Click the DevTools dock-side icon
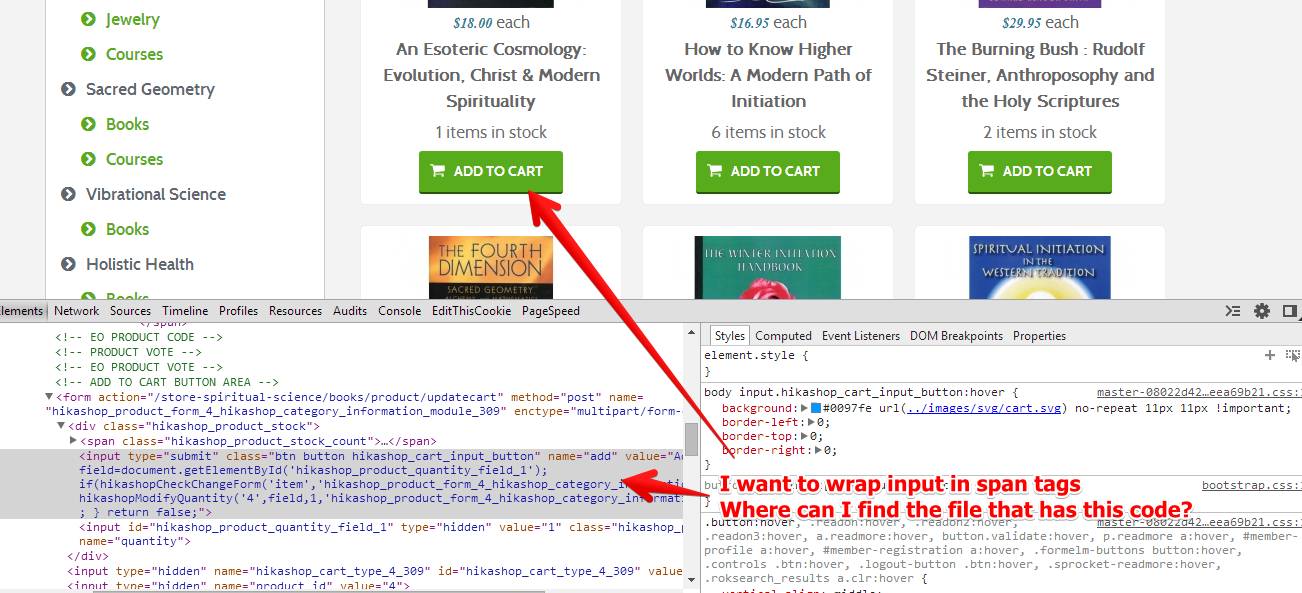The height and width of the screenshot is (593, 1302). pyautogui.click(x=1290, y=311)
